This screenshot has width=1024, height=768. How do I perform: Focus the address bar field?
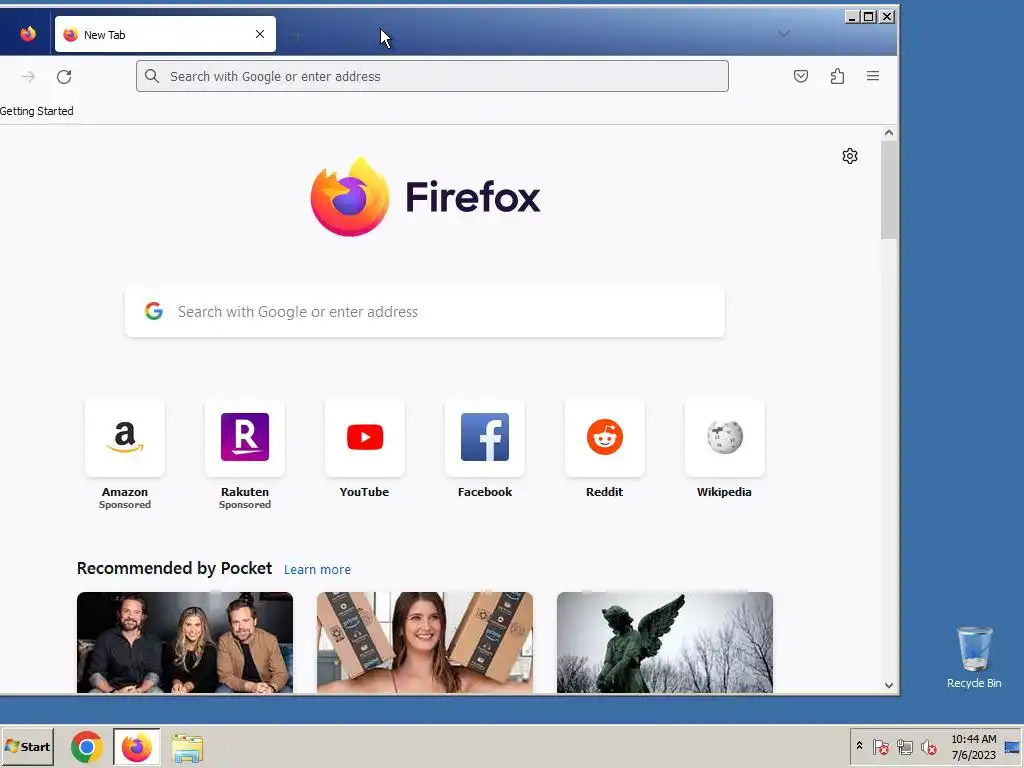432,76
